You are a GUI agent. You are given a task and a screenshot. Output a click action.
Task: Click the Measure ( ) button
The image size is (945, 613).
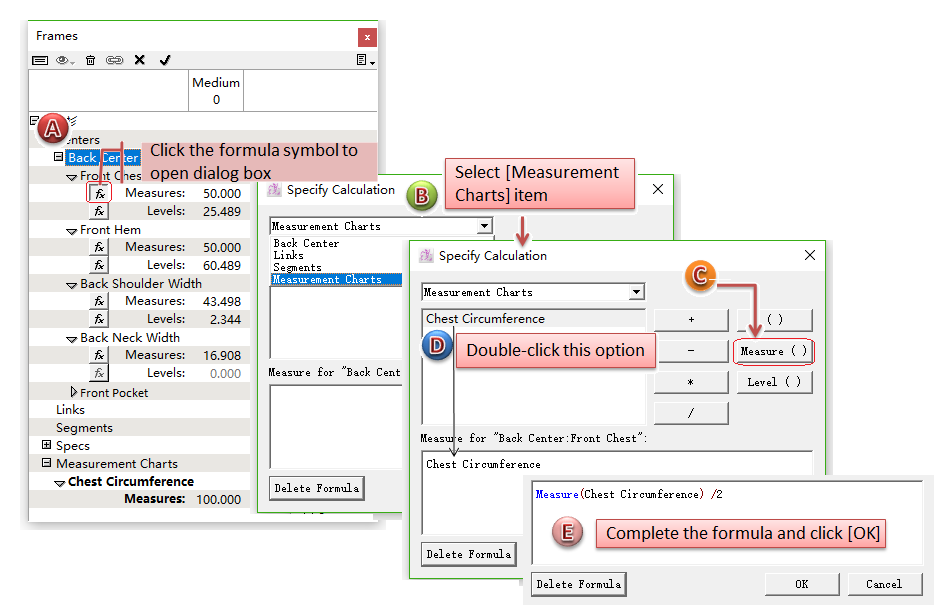pos(774,351)
